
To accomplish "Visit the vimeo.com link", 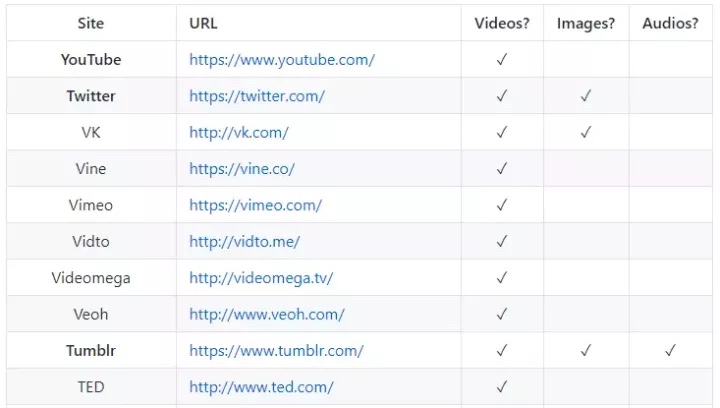I will click(255, 205).
